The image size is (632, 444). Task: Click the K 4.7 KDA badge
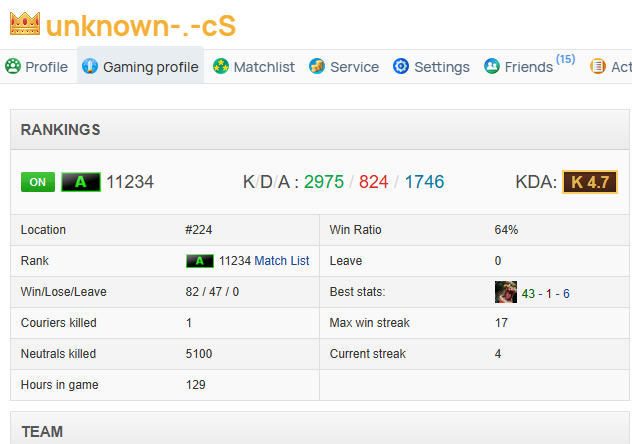click(590, 182)
